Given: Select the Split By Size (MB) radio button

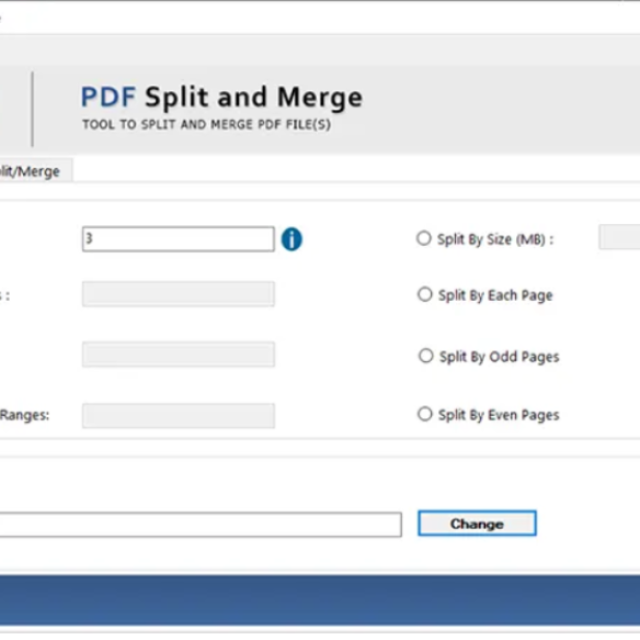Looking at the screenshot, I should (x=424, y=239).
